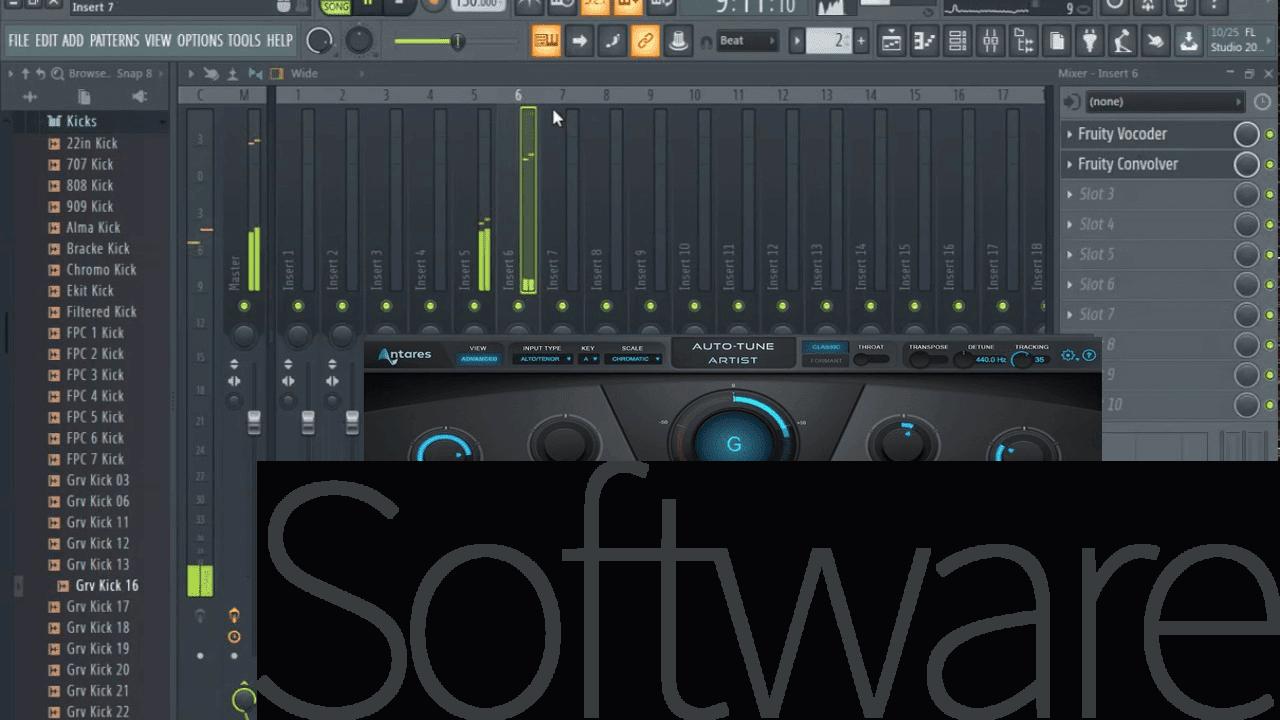Click the Browser tree view icon
The image size is (1280, 720).
coord(1024,41)
